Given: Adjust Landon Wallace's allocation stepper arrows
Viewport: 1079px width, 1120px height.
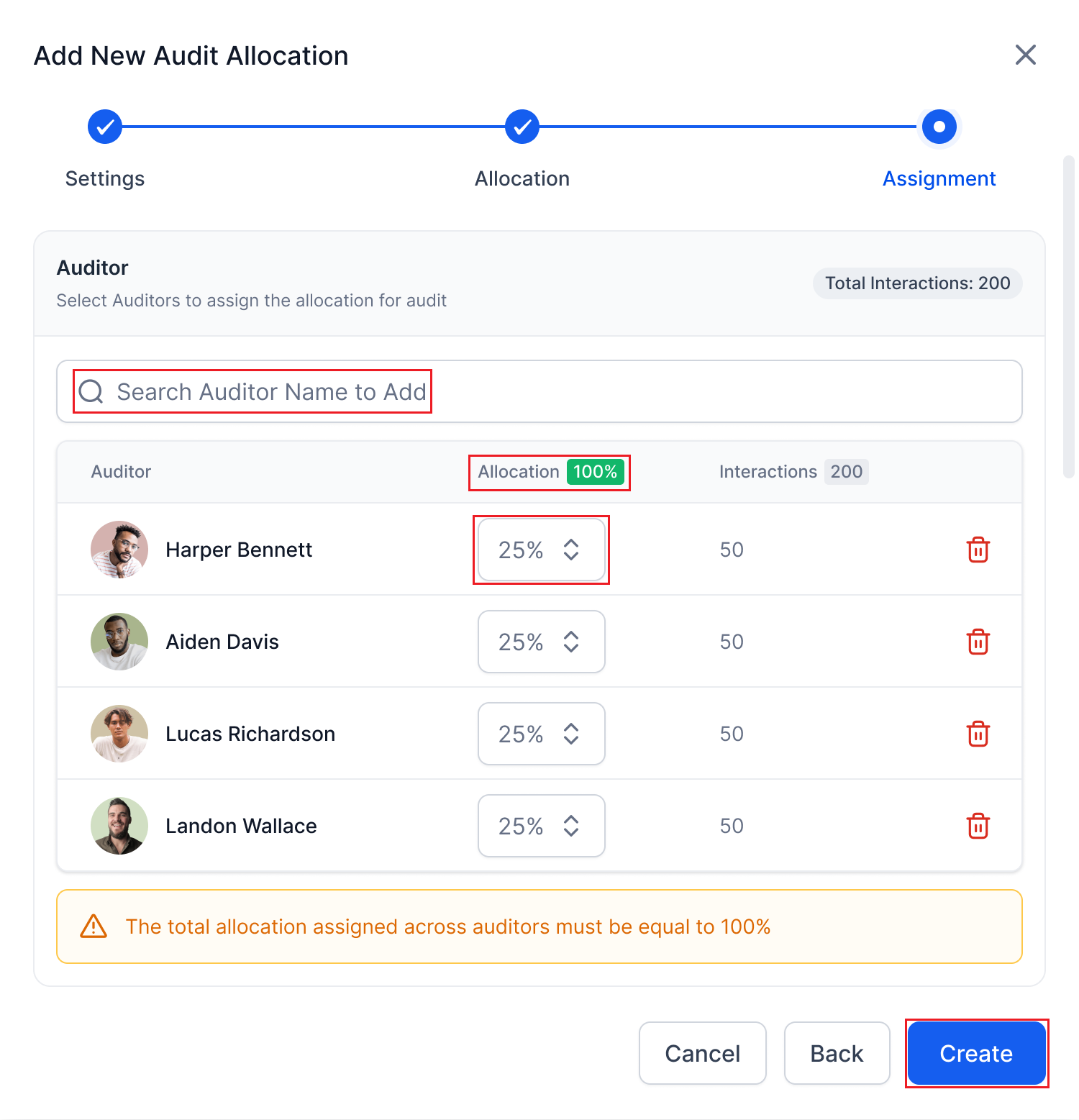Looking at the screenshot, I should point(571,826).
